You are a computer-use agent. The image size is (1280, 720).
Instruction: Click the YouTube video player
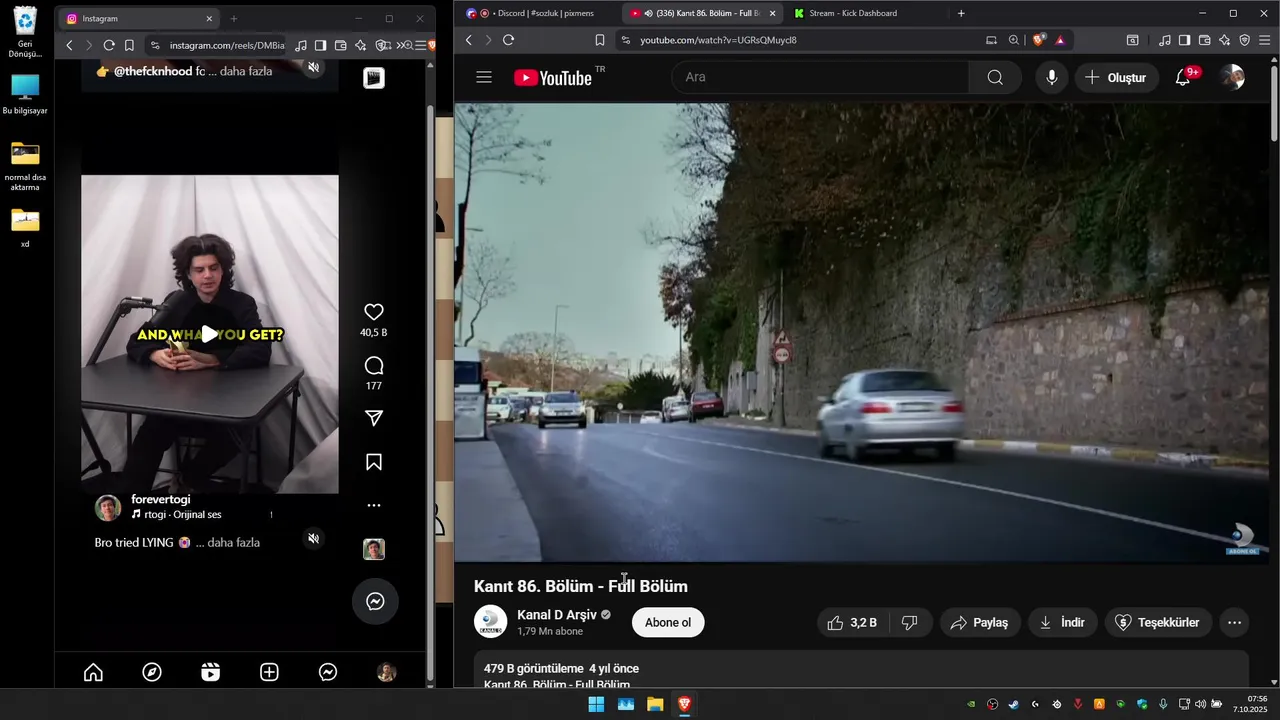click(x=862, y=332)
